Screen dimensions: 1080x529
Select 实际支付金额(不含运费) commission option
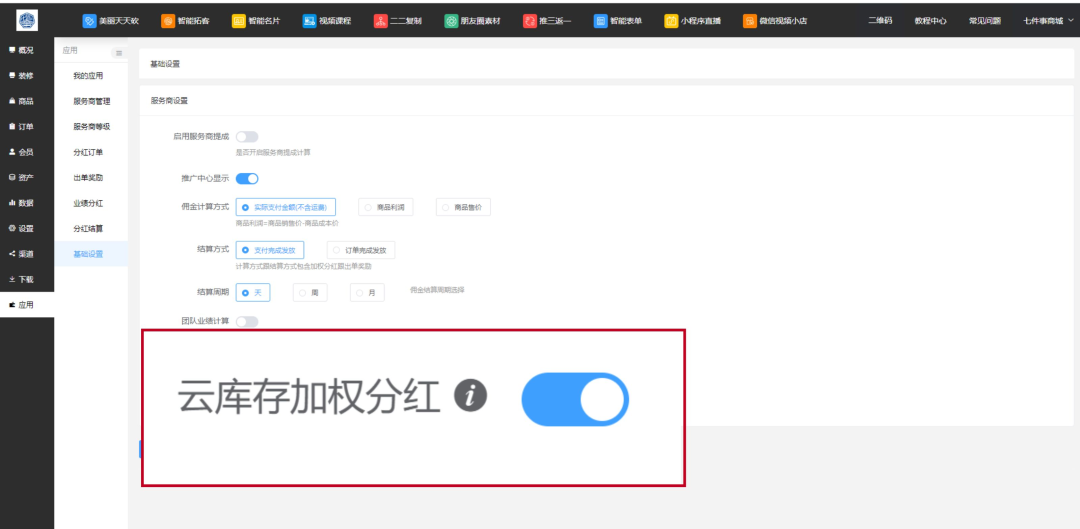click(285, 207)
